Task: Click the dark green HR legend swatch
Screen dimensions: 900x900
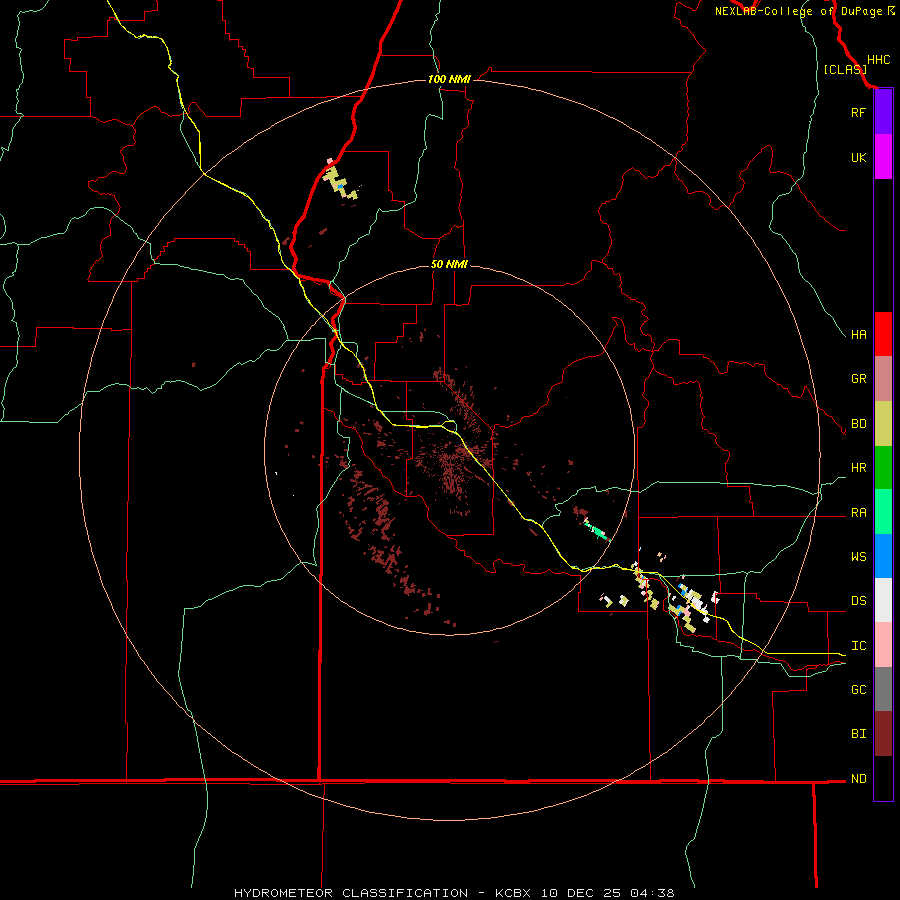Action: [x=883, y=468]
